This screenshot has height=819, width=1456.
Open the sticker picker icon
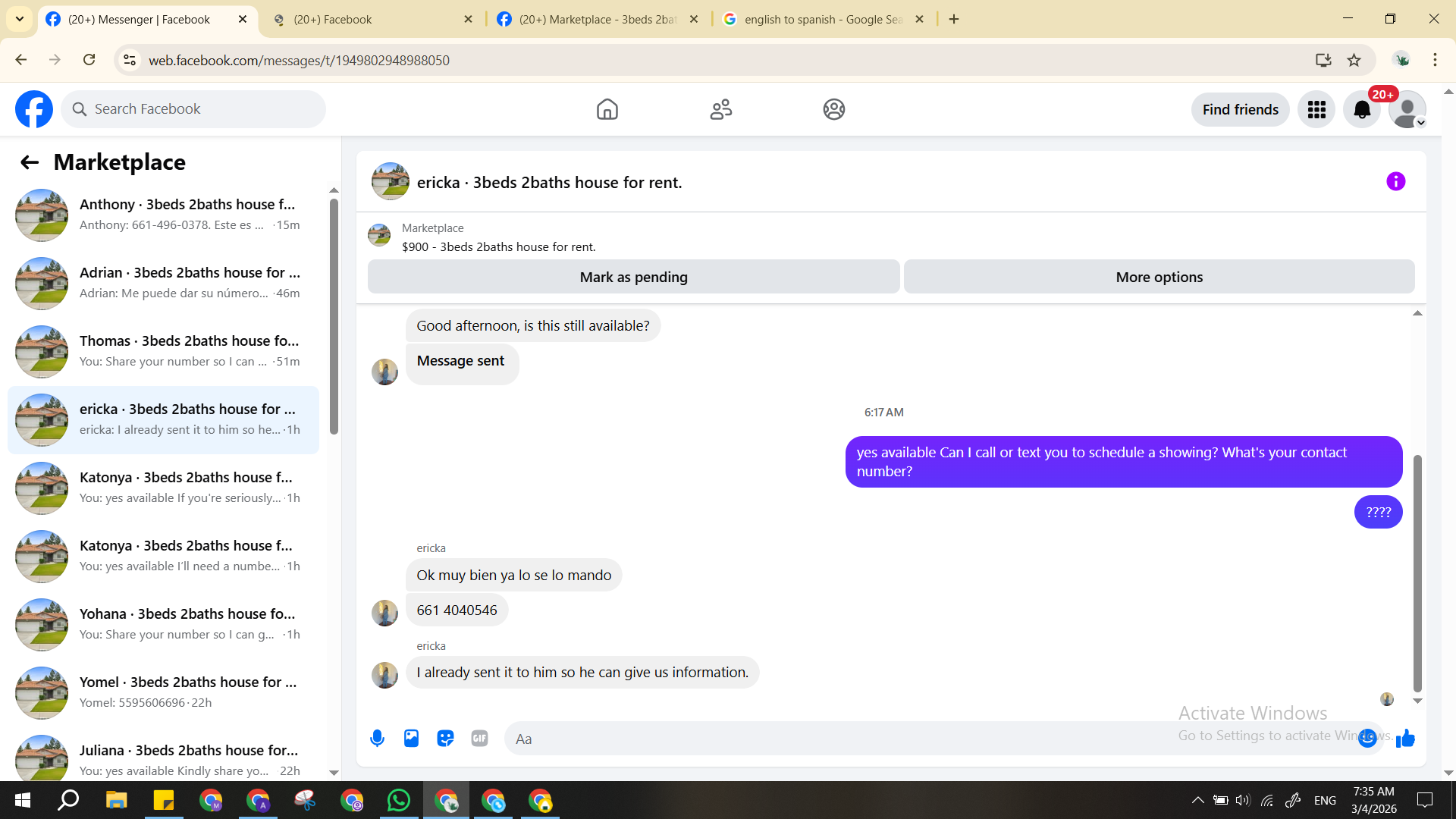coord(445,739)
